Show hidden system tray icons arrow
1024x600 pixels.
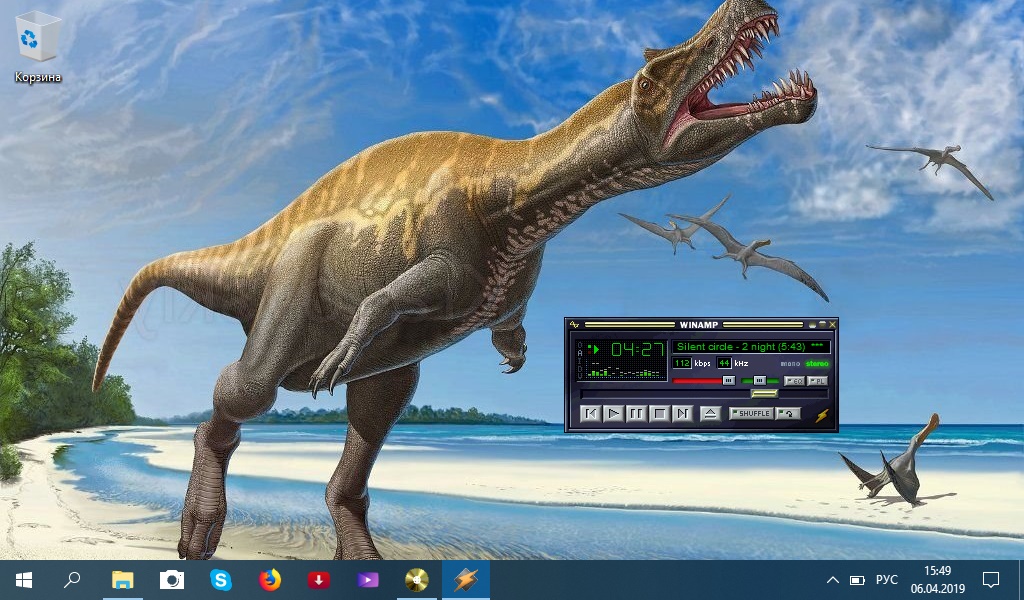coord(832,580)
